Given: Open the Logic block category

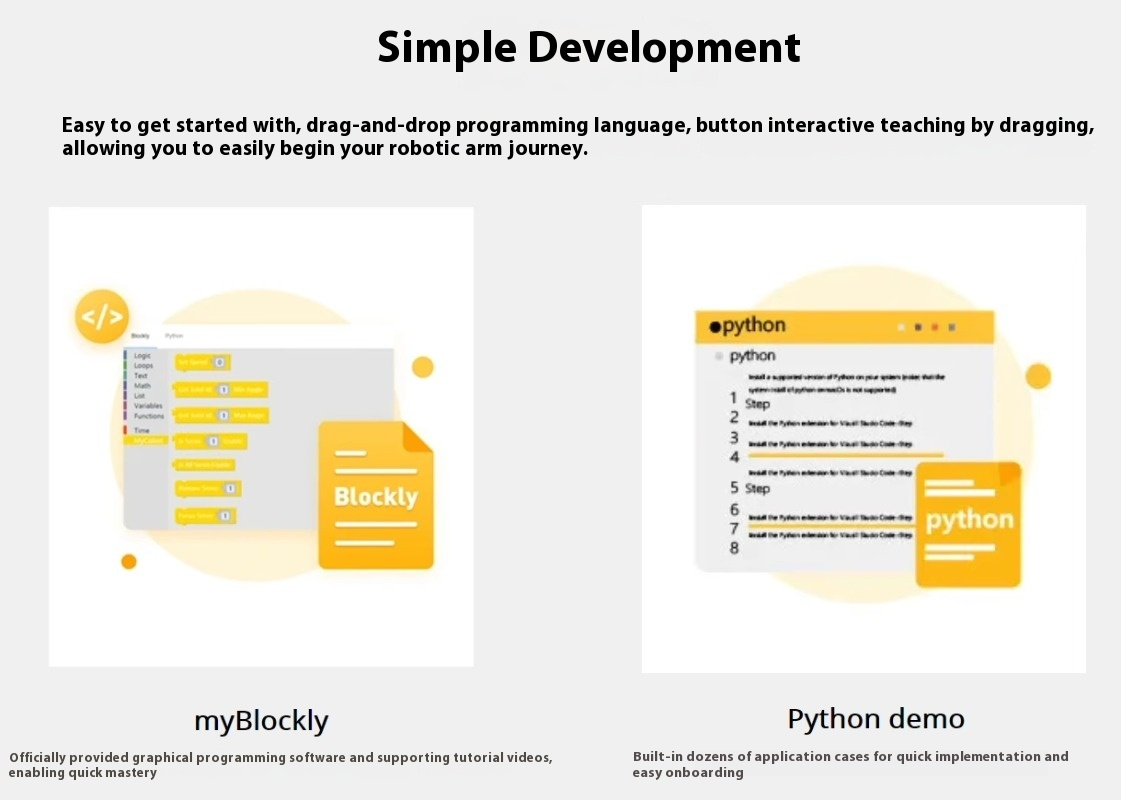Looking at the screenshot, I should click(x=142, y=355).
